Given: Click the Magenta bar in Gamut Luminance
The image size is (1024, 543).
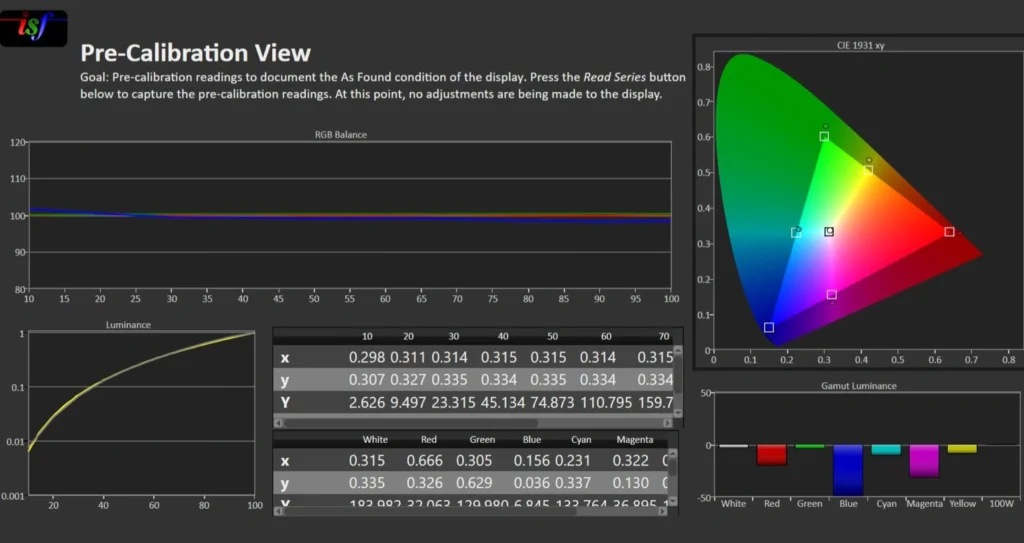Looking at the screenshot, I should [x=924, y=461].
